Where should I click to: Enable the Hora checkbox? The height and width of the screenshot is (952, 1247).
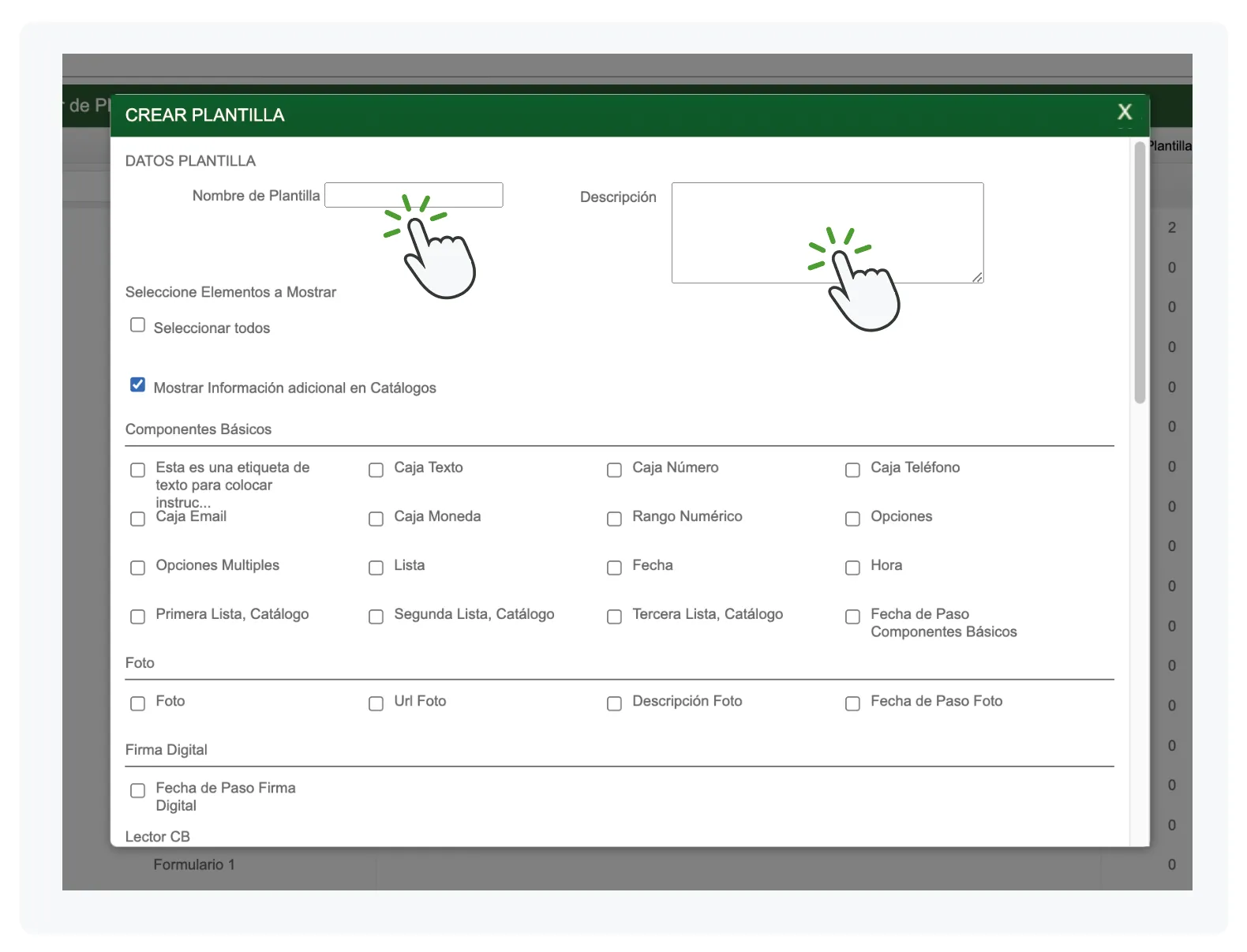(x=852, y=568)
